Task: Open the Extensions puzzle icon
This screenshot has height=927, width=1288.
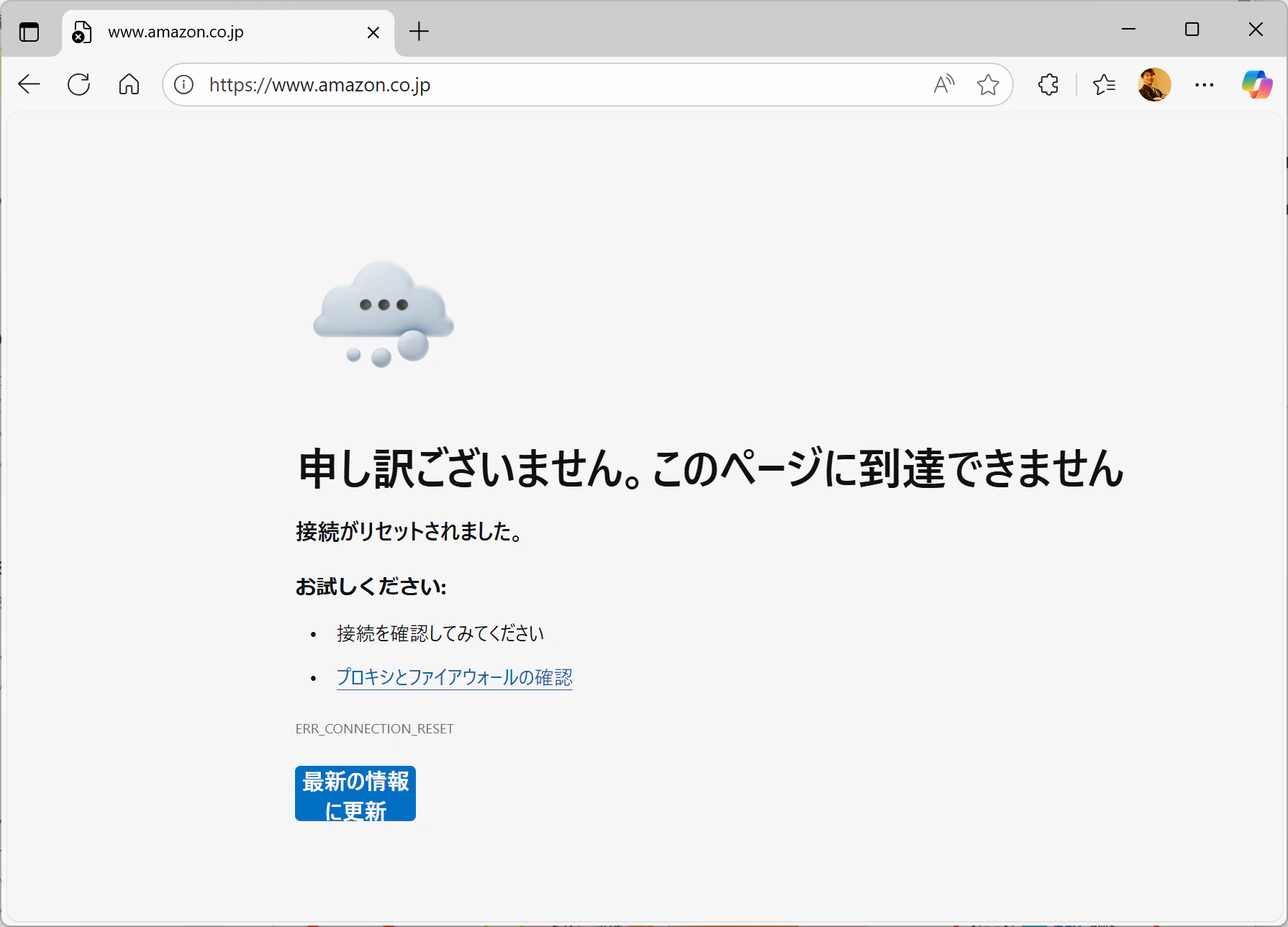Action: pyautogui.click(x=1048, y=84)
